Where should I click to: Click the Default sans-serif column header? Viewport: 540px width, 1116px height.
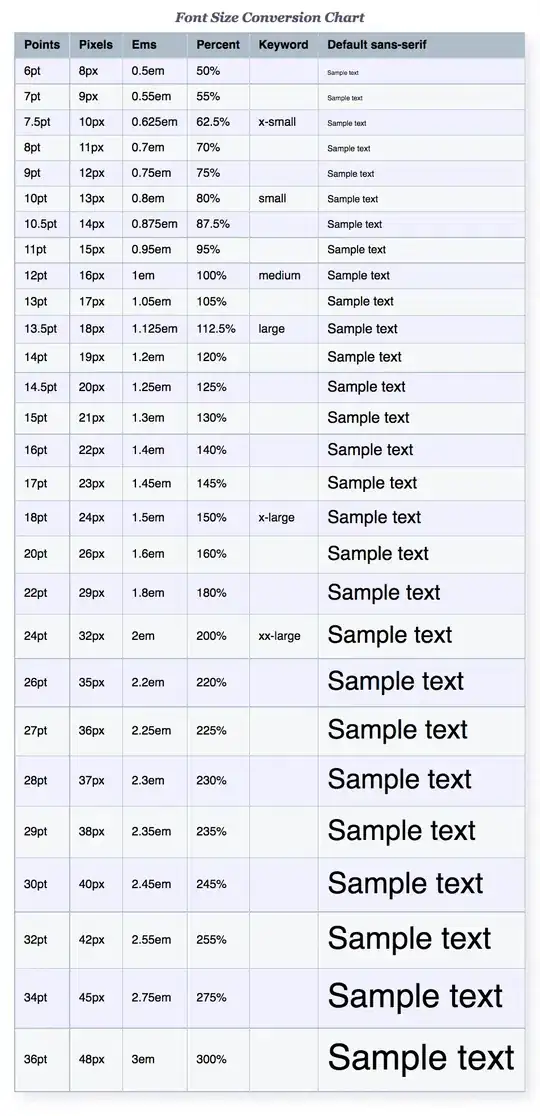point(421,45)
